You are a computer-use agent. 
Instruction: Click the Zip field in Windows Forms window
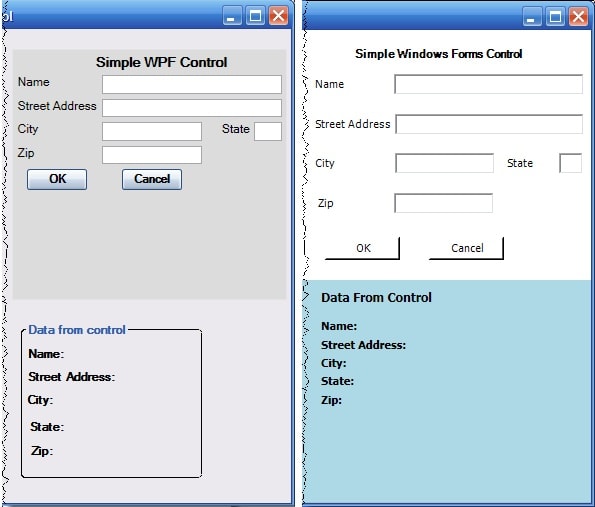(444, 203)
